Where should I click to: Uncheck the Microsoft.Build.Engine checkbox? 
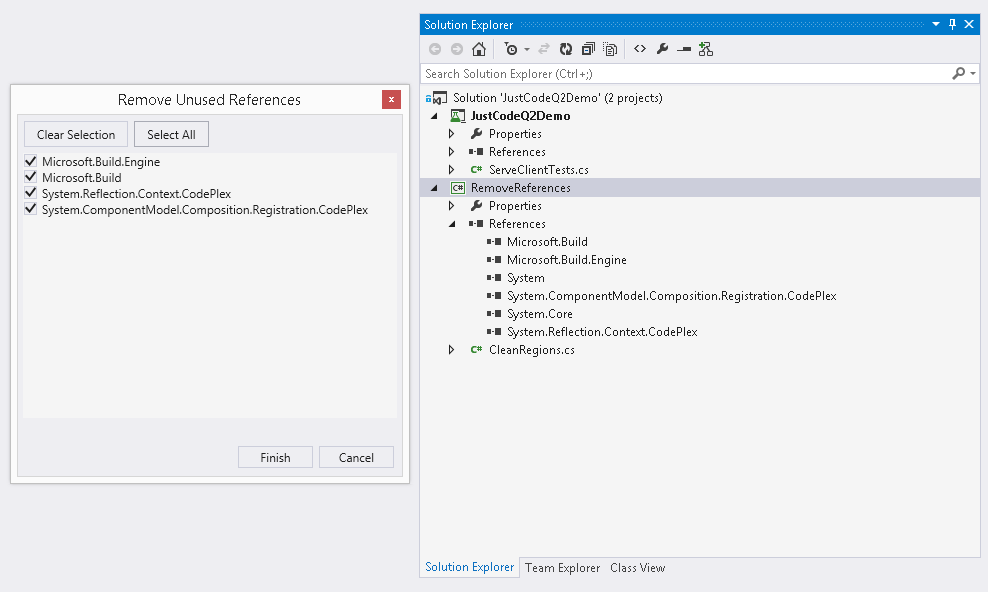pyautogui.click(x=30, y=161)
